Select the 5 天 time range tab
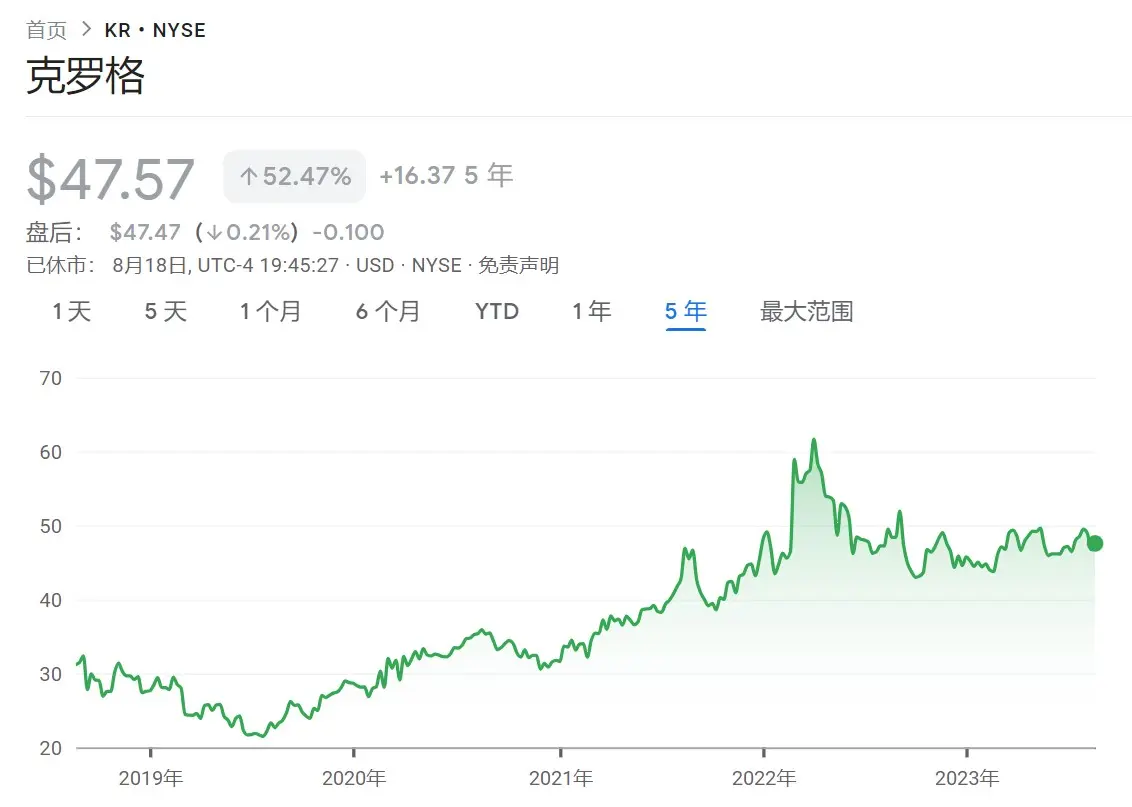Screen dimensions: 1132x807 click(165, 312)
